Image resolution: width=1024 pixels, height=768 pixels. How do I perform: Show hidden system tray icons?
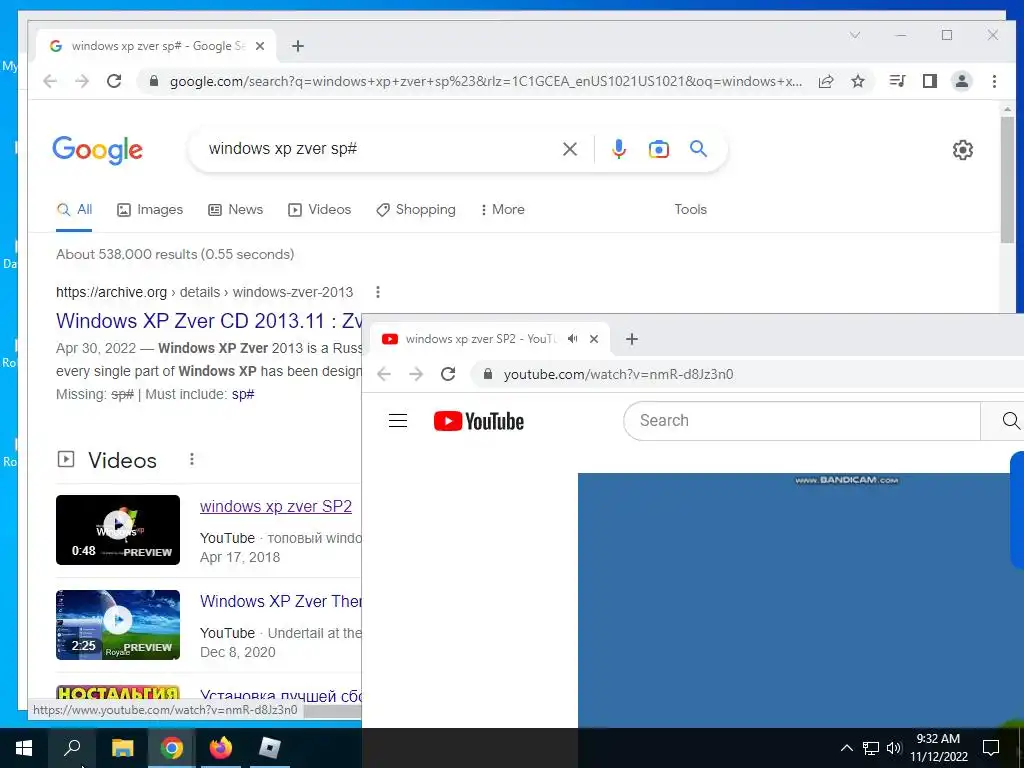coord(846,748)
